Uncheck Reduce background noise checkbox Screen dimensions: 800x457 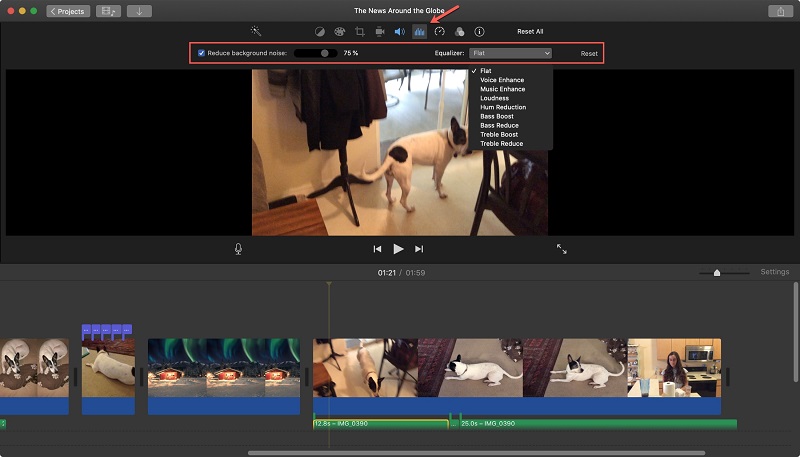[202, 53]
